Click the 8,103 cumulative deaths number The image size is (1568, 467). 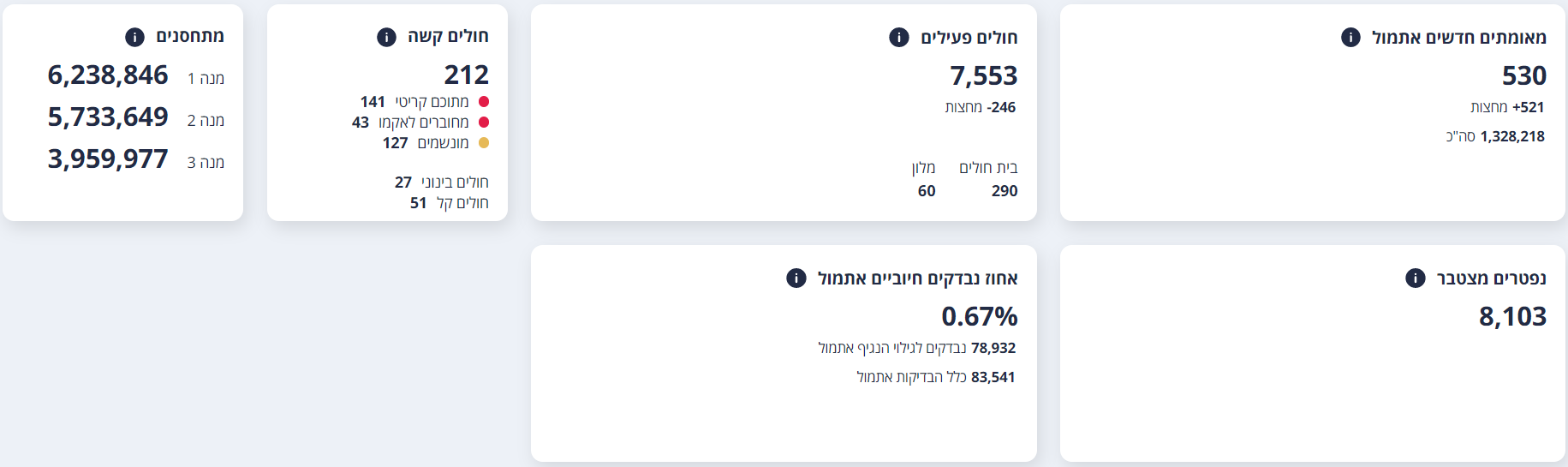(1512, 316)
